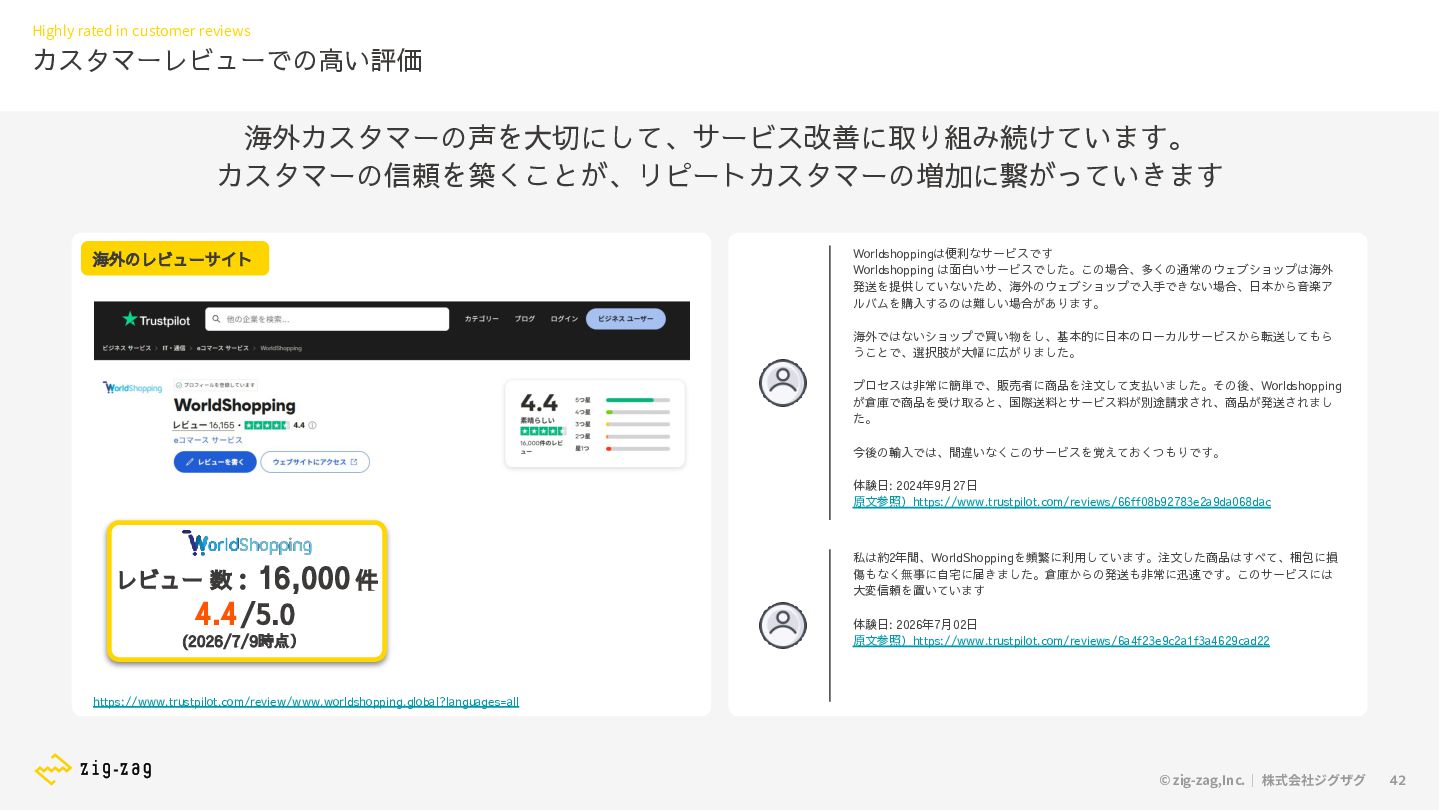The height and width of the screenshot is (810, 1440).
Task: Click the review title Worldshoppingは便利なサービスです
Action: (953, 253)
